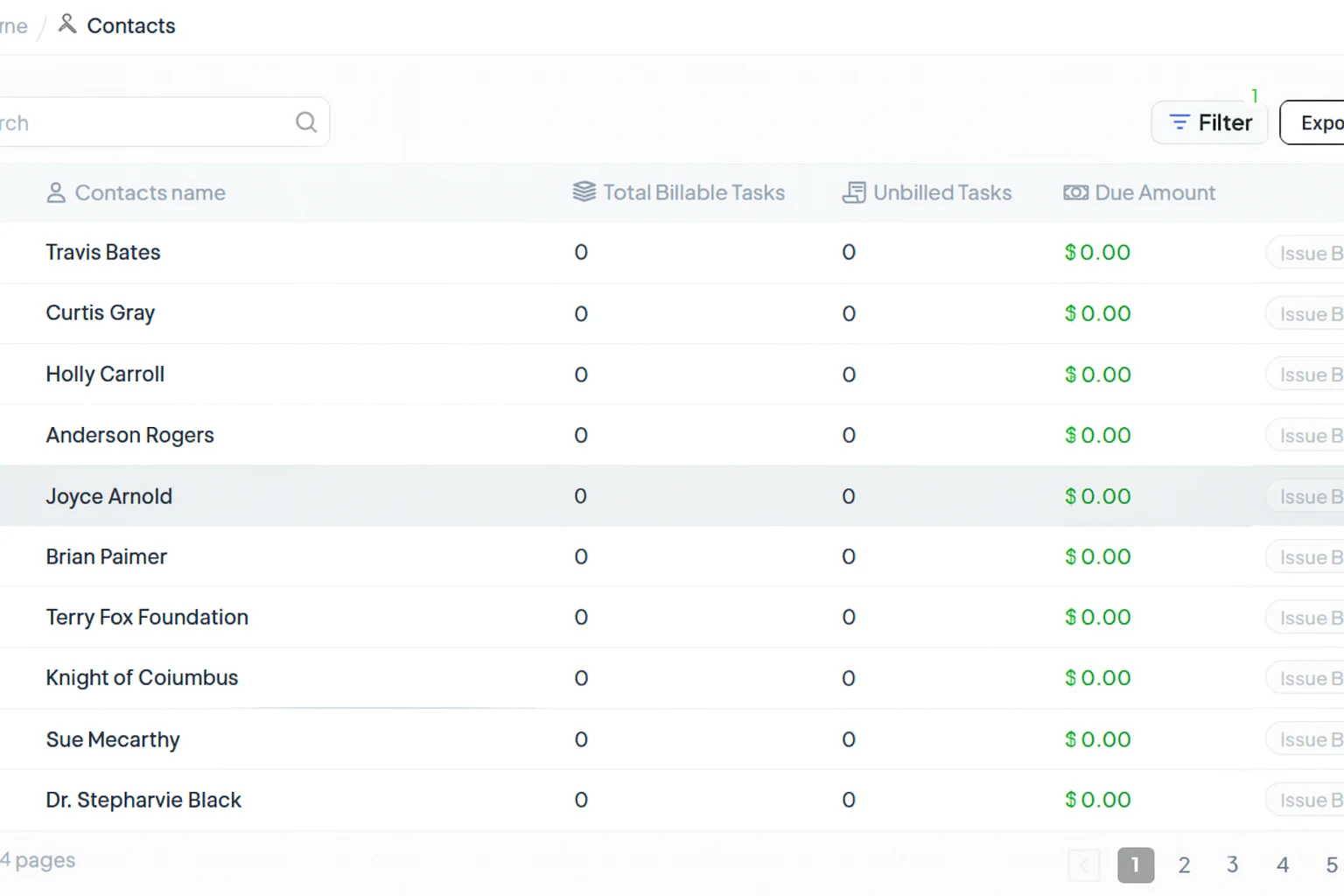Open the Joyce Arnold contact row
The width and height of the screenshot is (1344, 896).
[109, 496]
